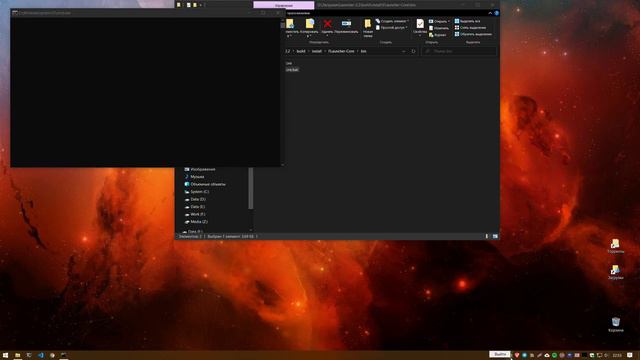Select Work (F:) drive in navigation pane

(195, 214)
